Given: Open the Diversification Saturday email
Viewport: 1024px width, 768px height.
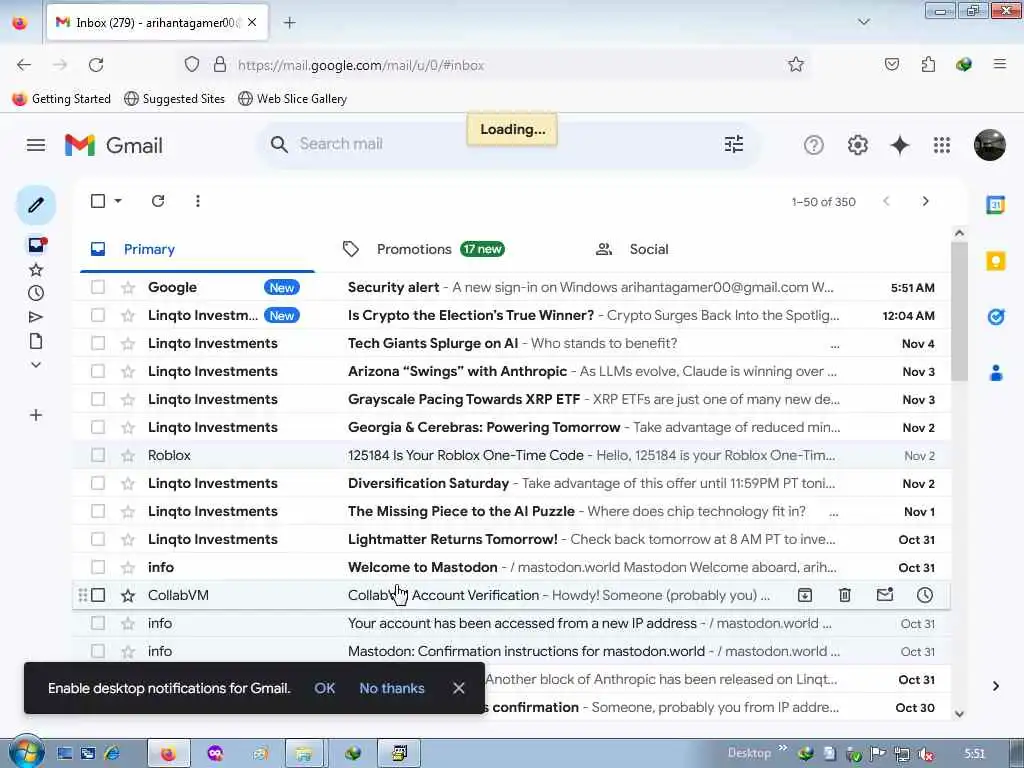Looking at the screenshot, I should (x=511, y=483).
